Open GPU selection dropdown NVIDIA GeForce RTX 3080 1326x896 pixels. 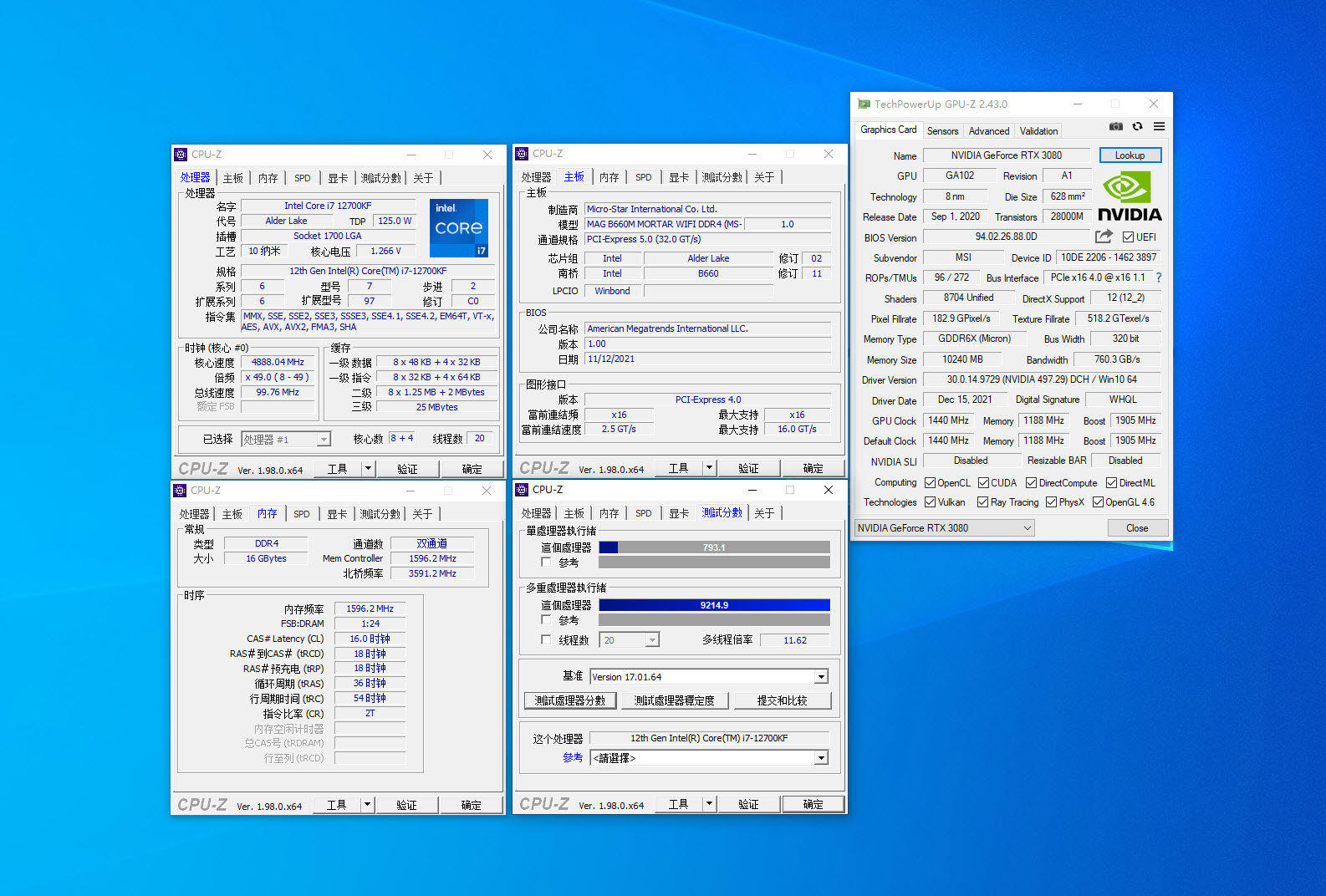(944, 528)
